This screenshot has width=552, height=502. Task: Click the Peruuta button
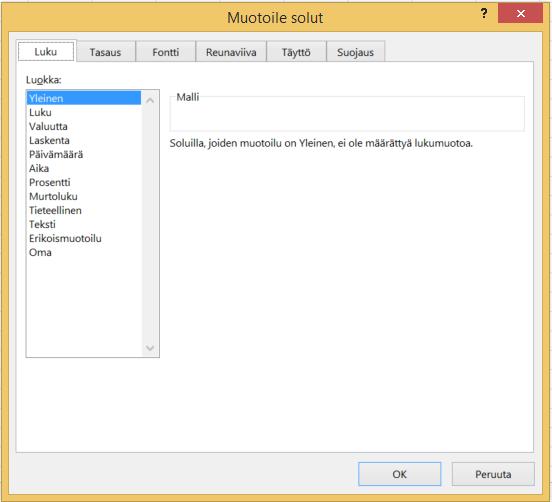[x=493, y=474]
